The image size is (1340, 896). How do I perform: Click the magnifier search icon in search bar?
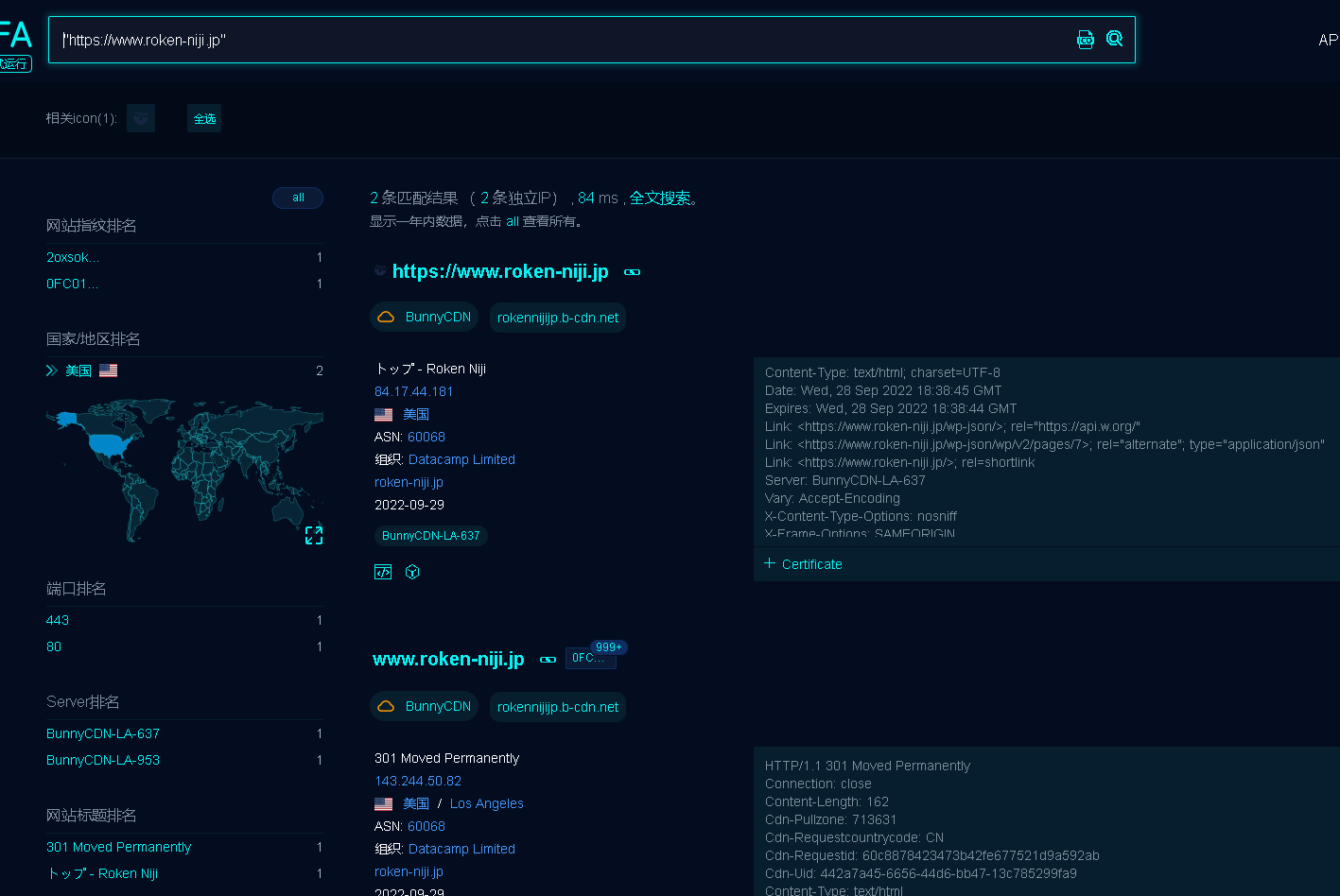1115,39
